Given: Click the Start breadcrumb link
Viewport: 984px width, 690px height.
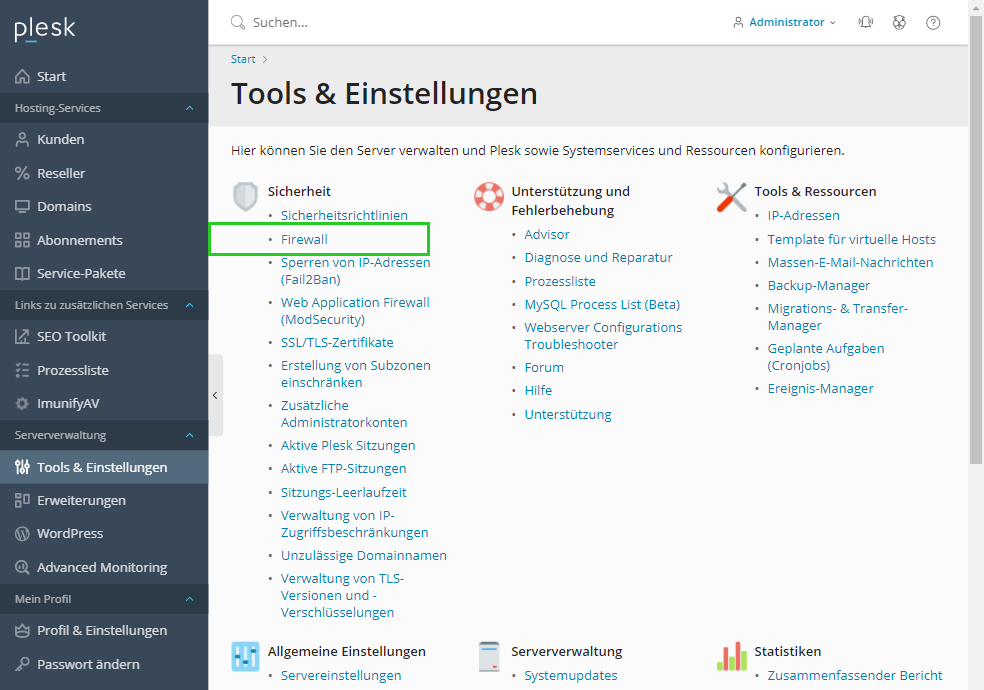Looking at the screenshot, I should (x=243, y=59).
